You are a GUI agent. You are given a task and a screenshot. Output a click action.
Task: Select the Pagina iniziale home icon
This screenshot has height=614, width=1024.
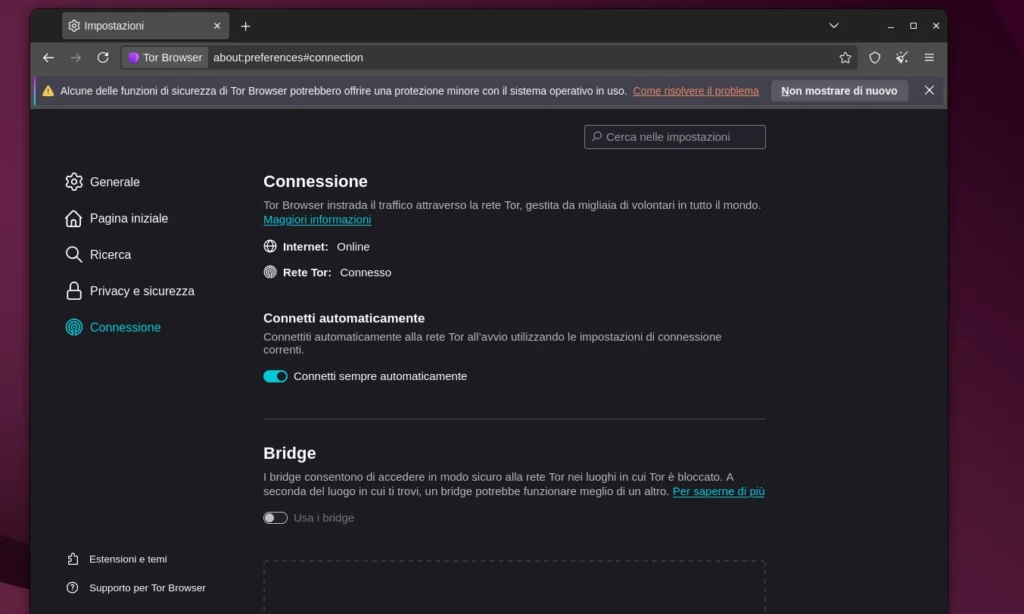[74, 218]
